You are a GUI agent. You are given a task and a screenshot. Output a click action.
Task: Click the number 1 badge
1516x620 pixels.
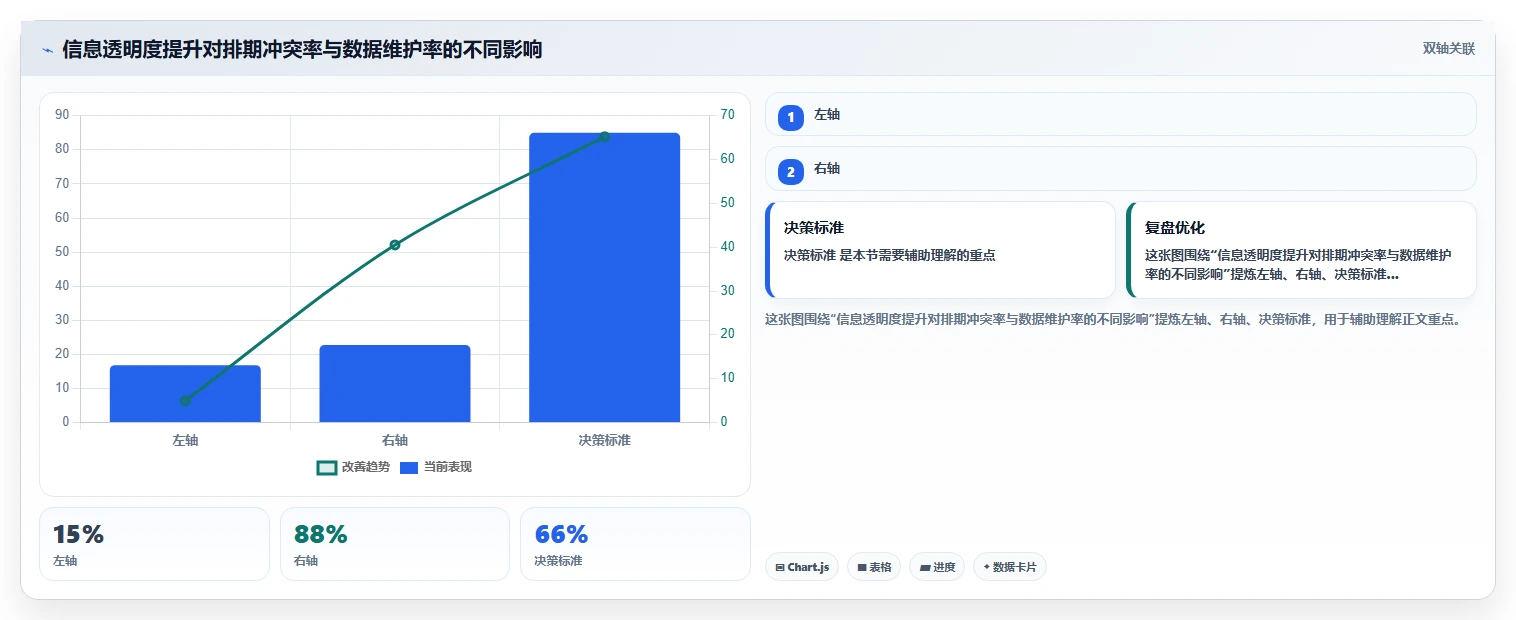[x=790, y=118]
